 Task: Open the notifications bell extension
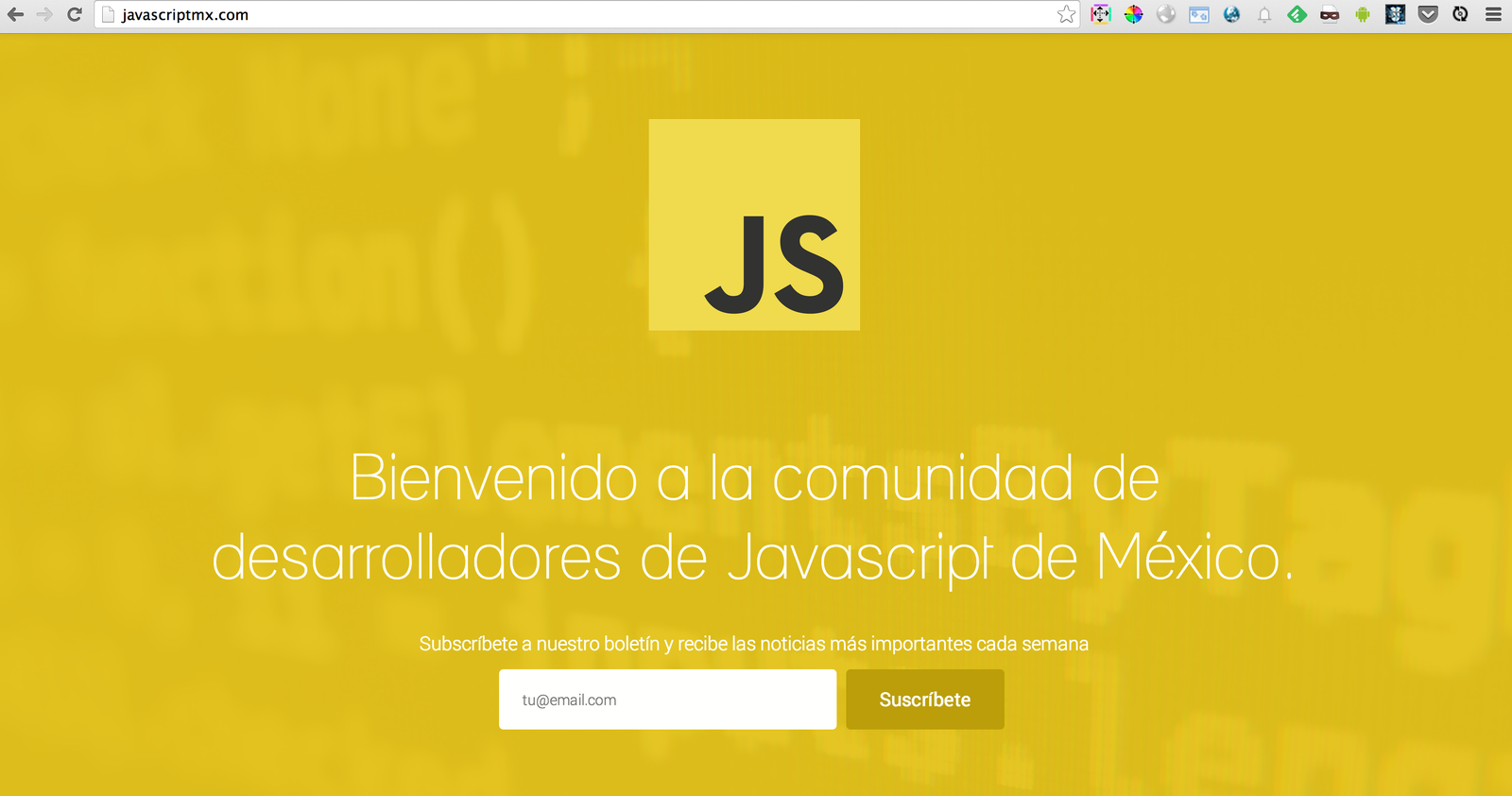pos(1264,14)
